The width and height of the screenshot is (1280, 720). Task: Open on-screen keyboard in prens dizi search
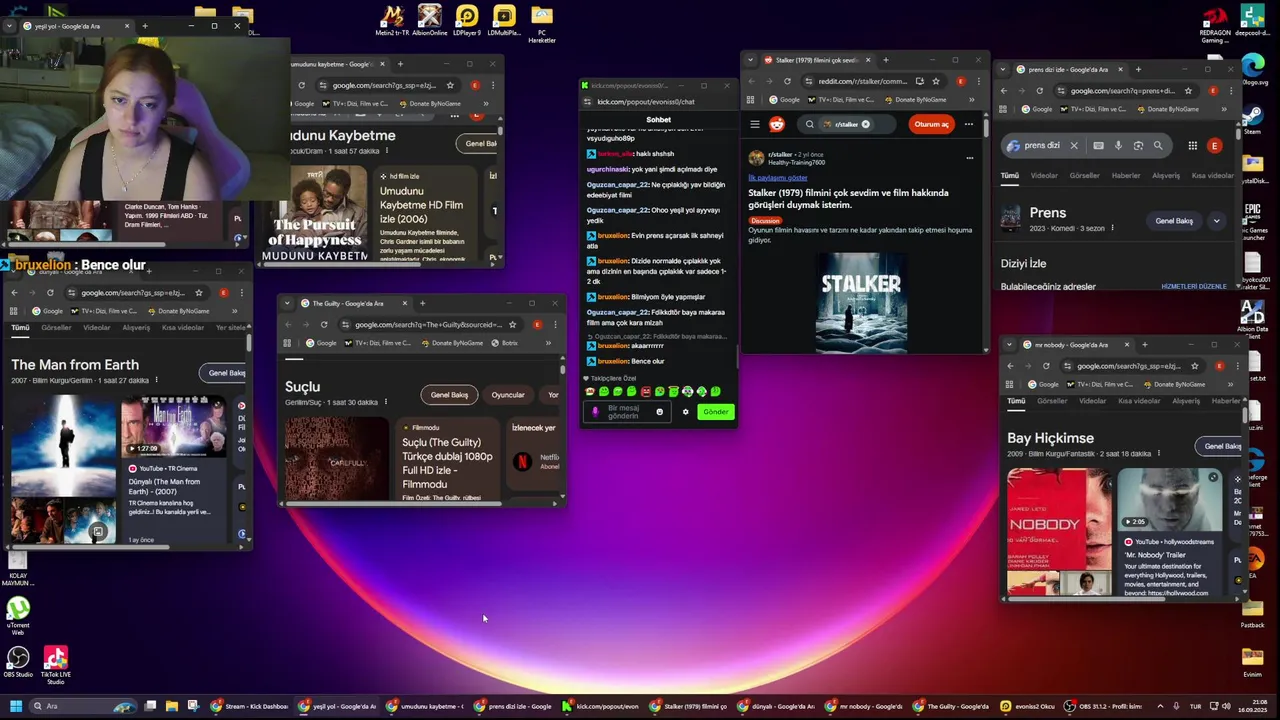point(1098,146)
